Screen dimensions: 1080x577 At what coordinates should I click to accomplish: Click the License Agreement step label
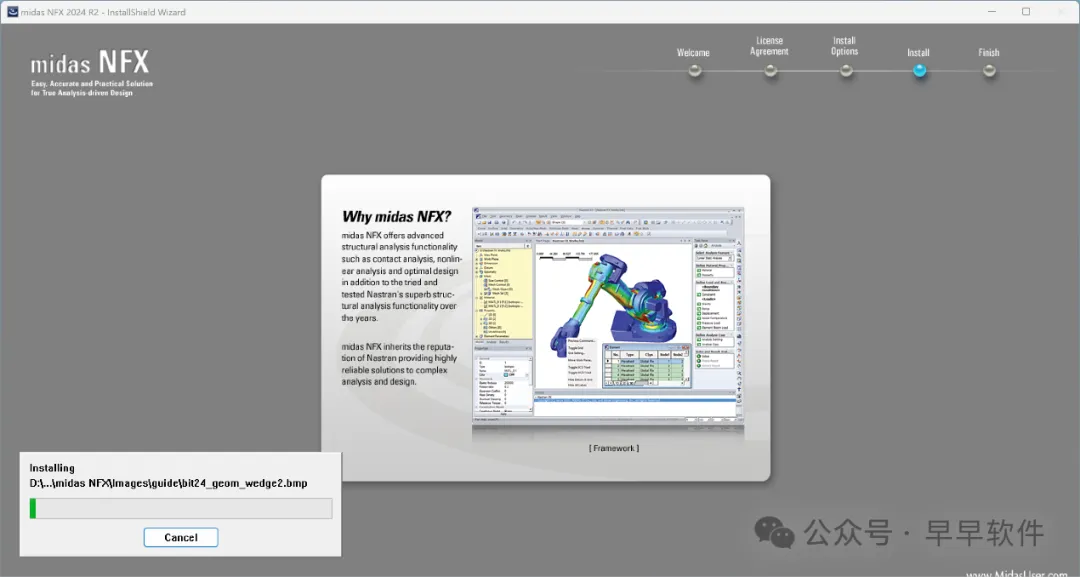[x=769, y=46]
